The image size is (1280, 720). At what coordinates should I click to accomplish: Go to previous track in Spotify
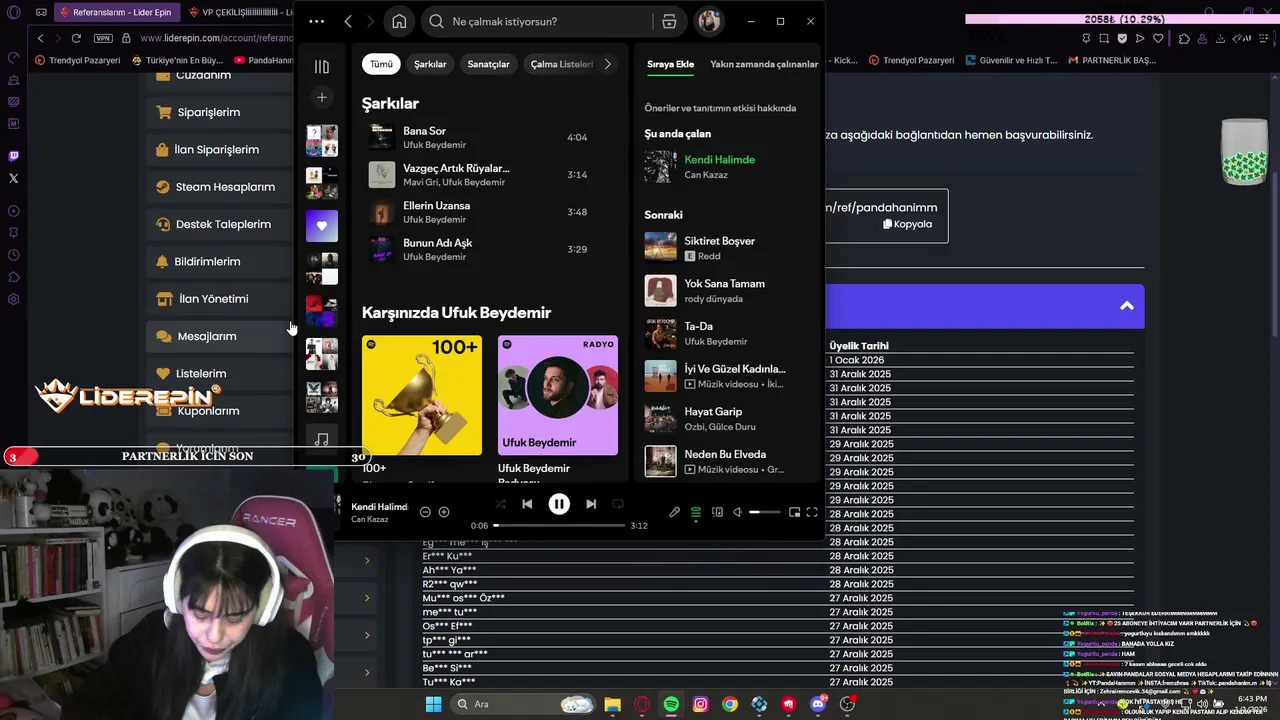tap(527, 505)
